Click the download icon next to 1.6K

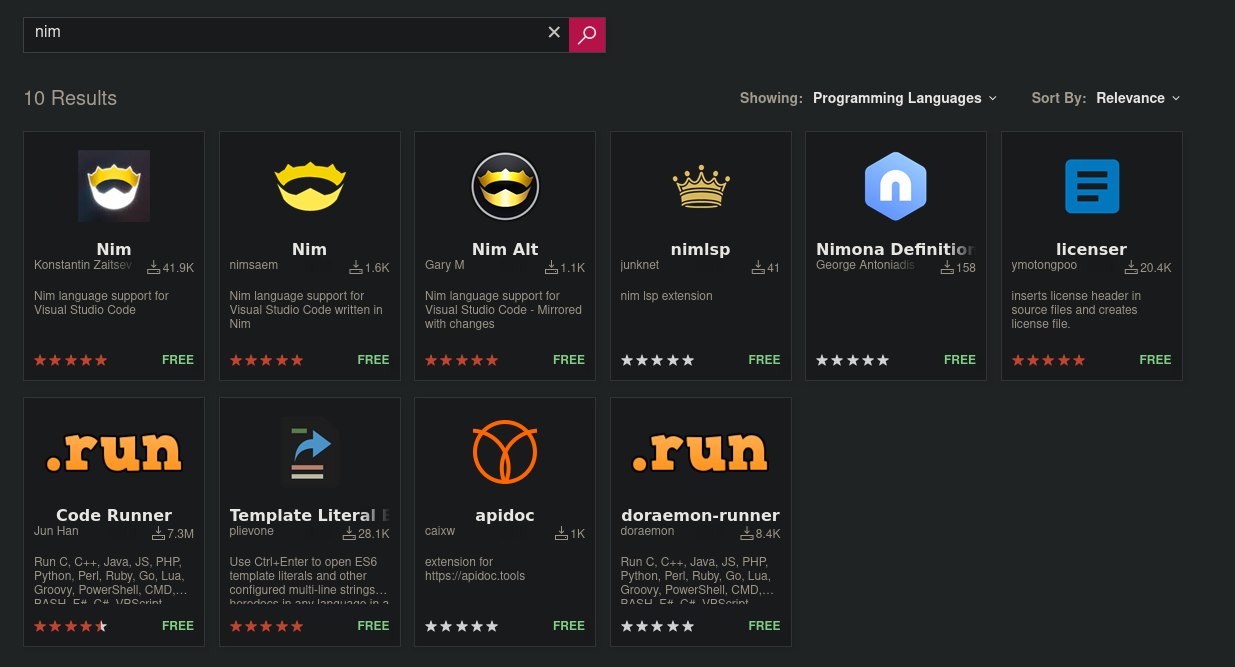(x=356, y=268)
